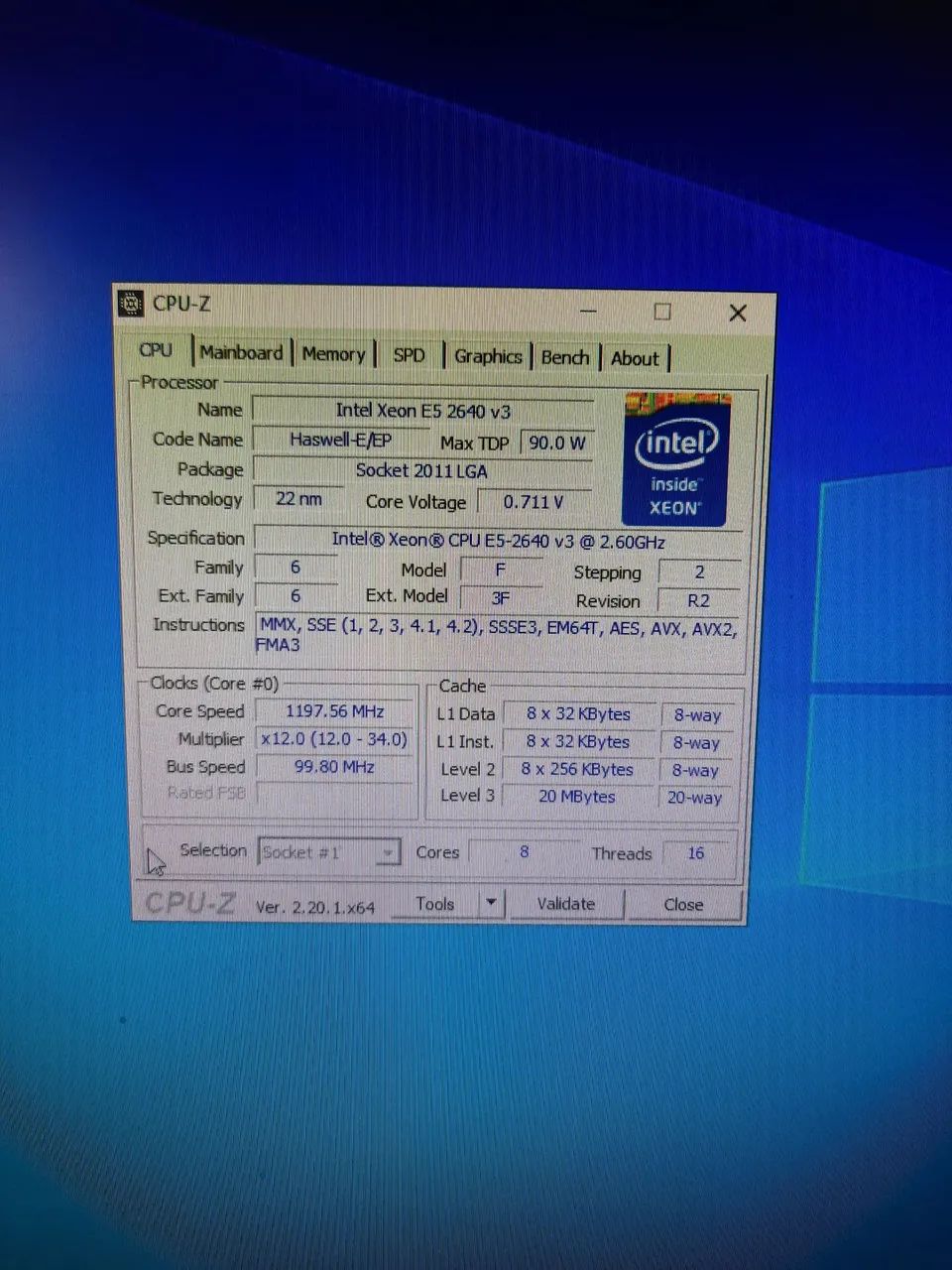The width and height of the screenshot is (952, 1270).
Task: Click the Core Speed value 1197.56 MHz
Action: (334, 711)
